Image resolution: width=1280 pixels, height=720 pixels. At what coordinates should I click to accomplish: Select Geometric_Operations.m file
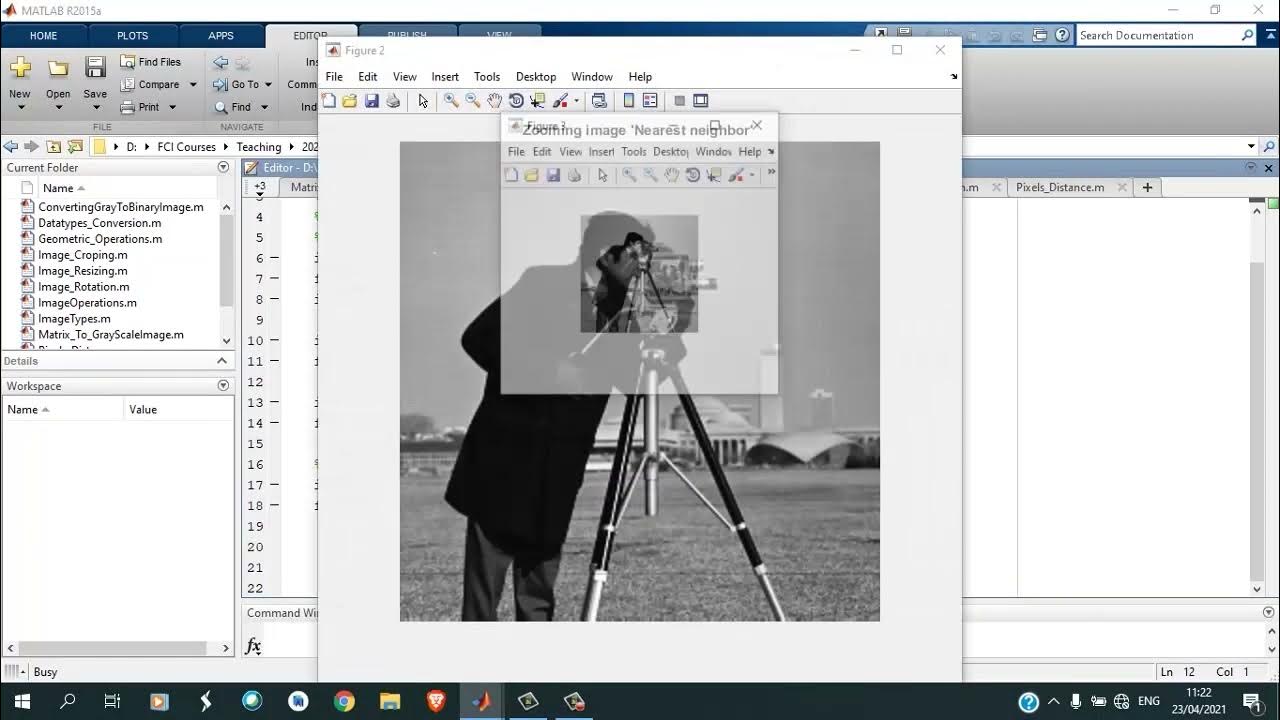[100, 239]
